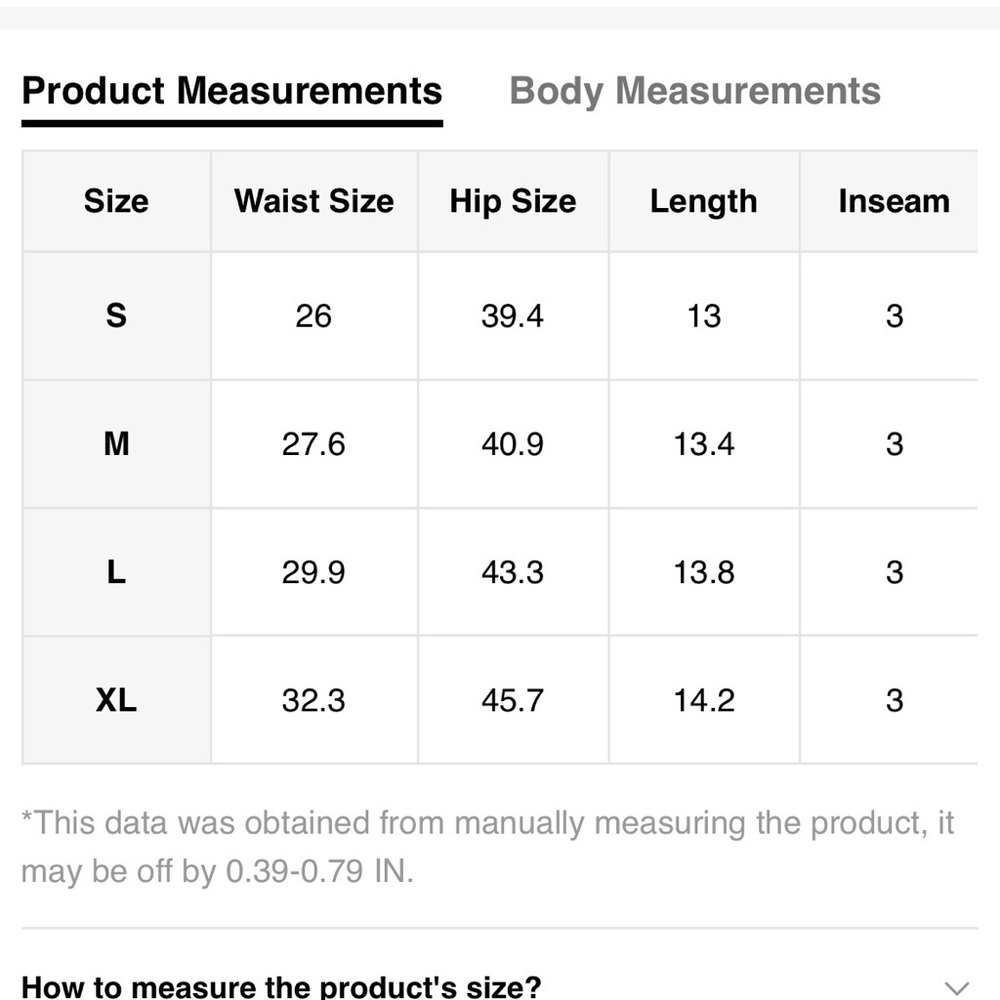Screen dimensions: 1000x1000
Task: Select the L size row label
Action: tap(116, 572)
